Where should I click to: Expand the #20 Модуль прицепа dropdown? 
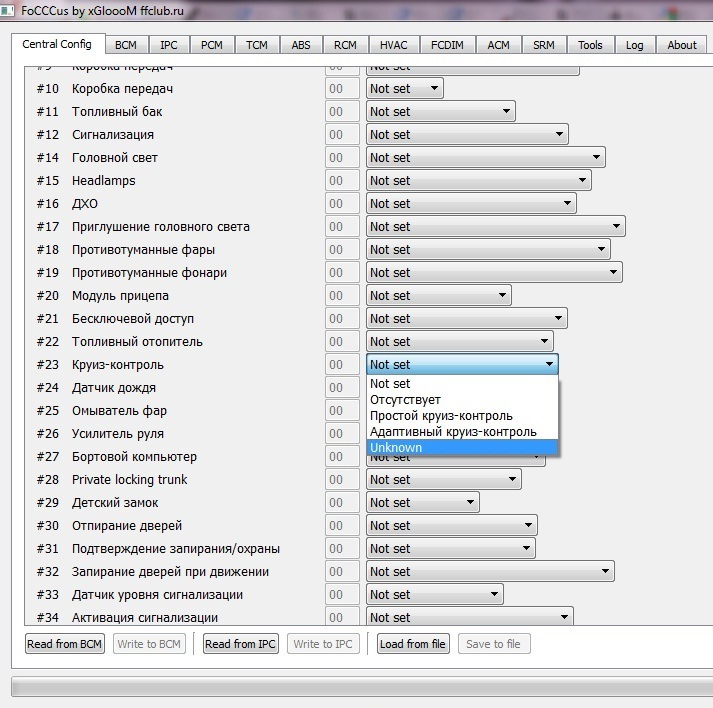click(439, 295)
